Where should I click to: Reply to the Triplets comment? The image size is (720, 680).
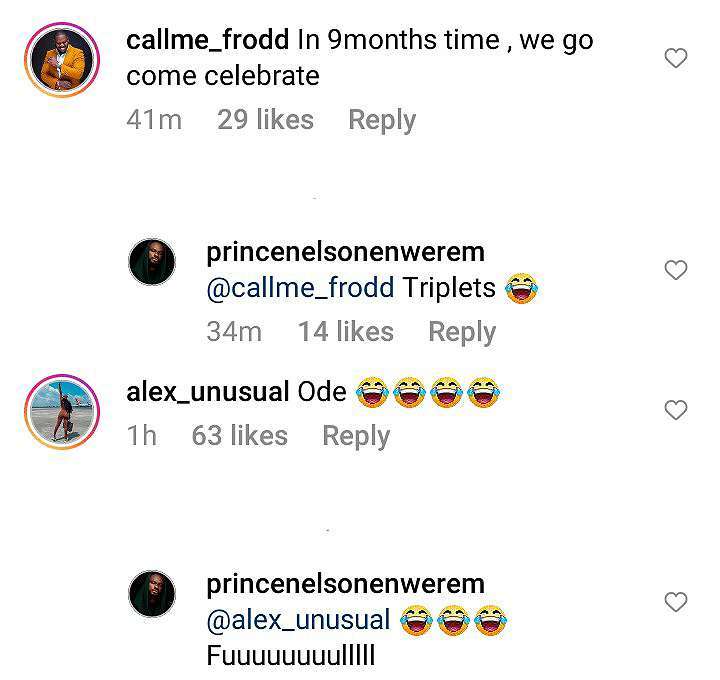461,332
